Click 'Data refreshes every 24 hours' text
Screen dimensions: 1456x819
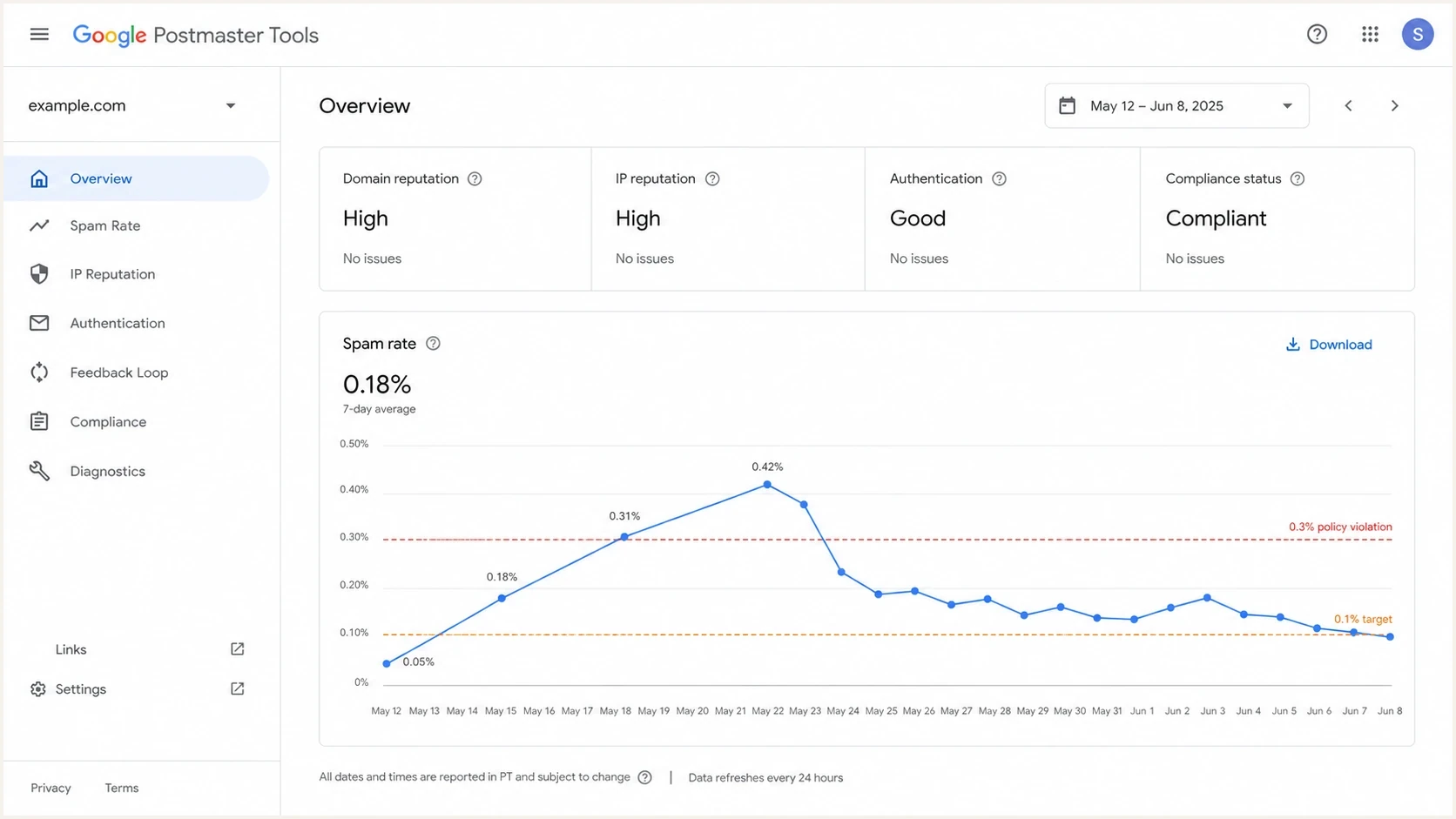(765, 778)
